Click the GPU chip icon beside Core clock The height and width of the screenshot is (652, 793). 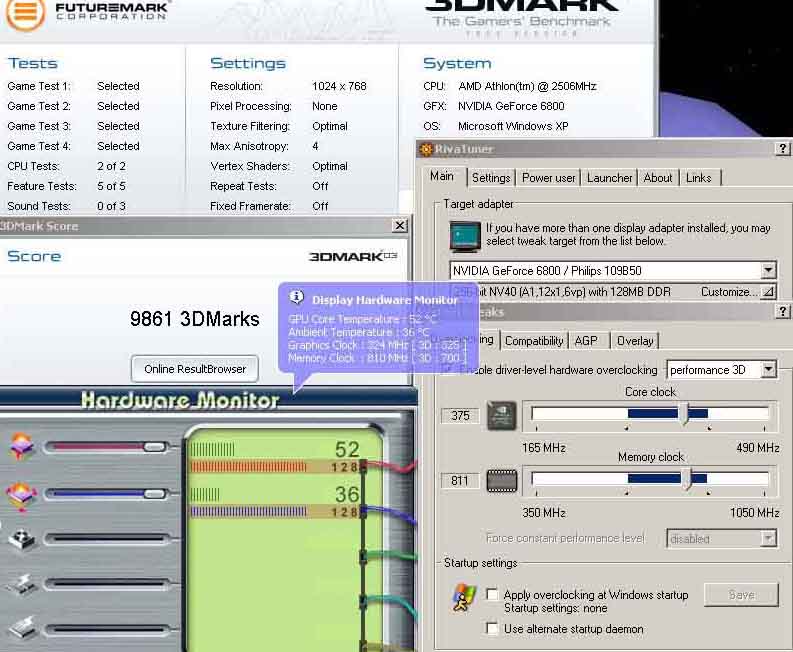501,415
